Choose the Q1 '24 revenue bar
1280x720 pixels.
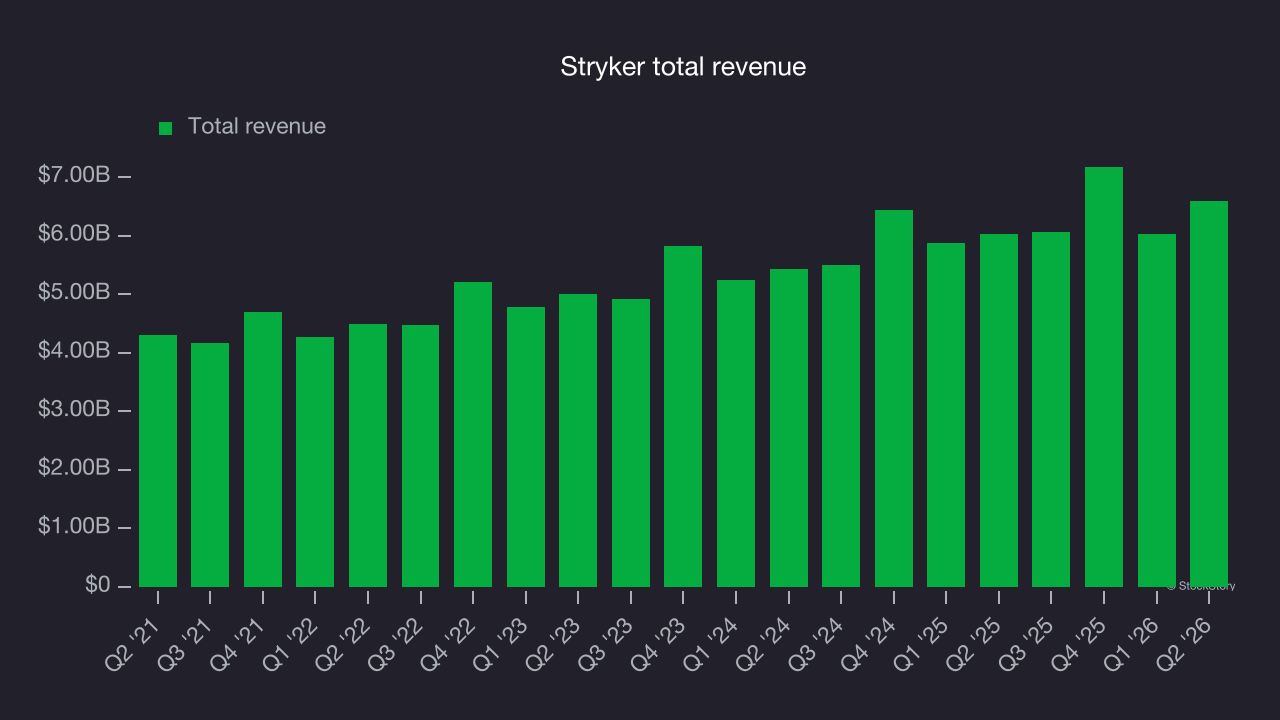coord(736,433)
